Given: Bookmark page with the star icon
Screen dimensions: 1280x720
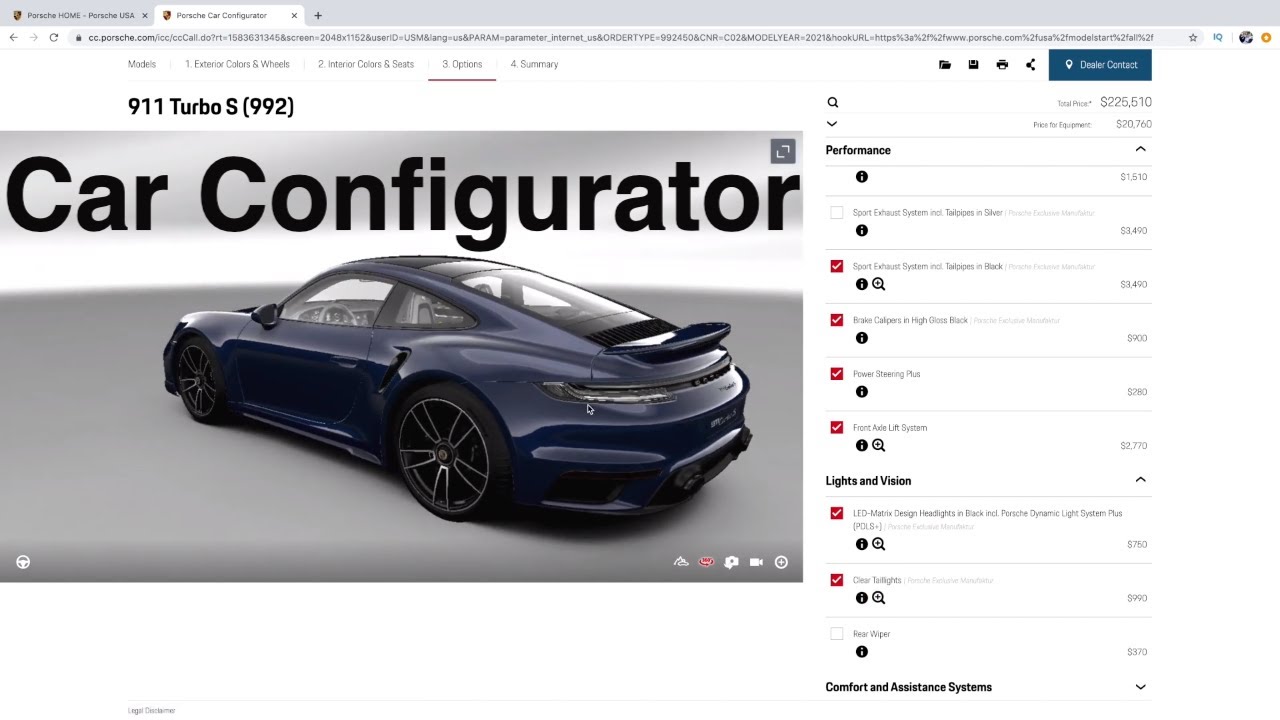Looking at the screenshot, I should tap(1193, 37).
